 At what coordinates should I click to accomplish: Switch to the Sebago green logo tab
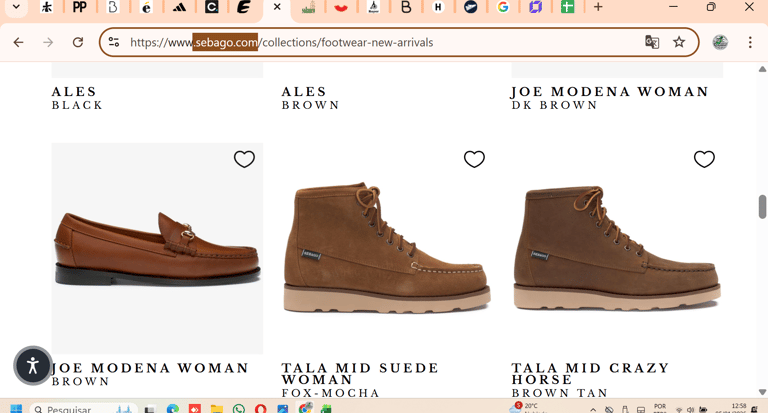(308, 7)
